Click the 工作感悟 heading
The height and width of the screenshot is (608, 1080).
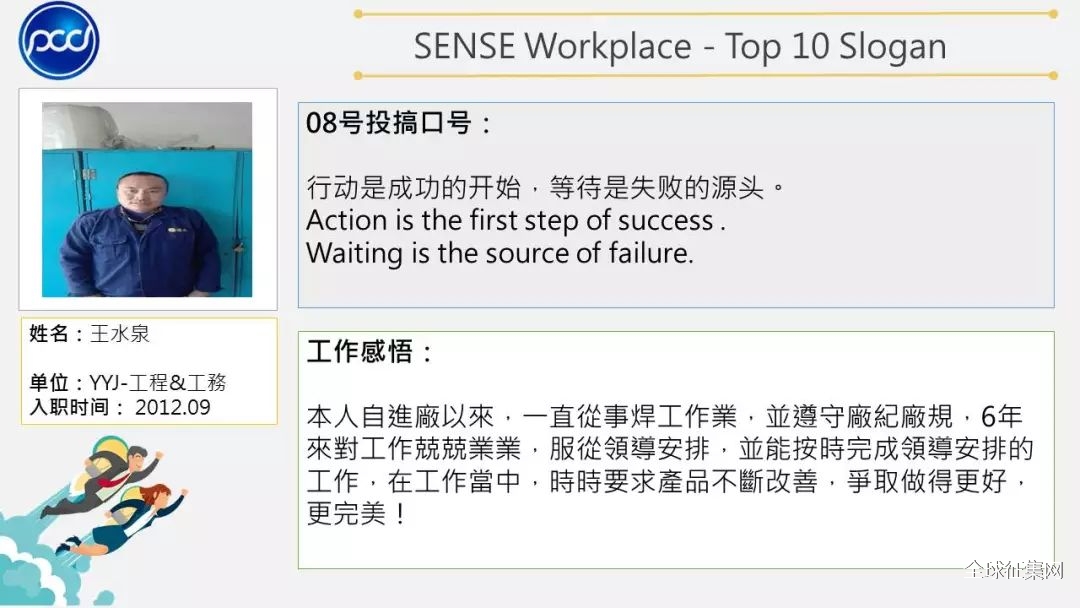tap(369, 351)
